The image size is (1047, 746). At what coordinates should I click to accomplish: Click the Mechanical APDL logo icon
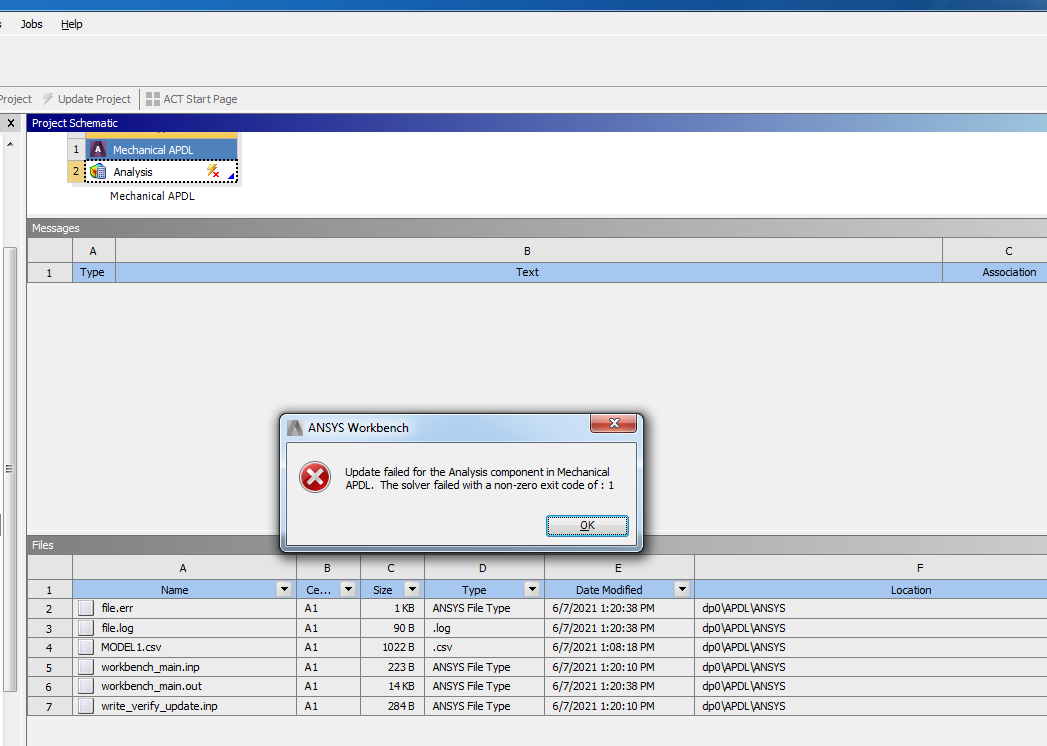97,150
